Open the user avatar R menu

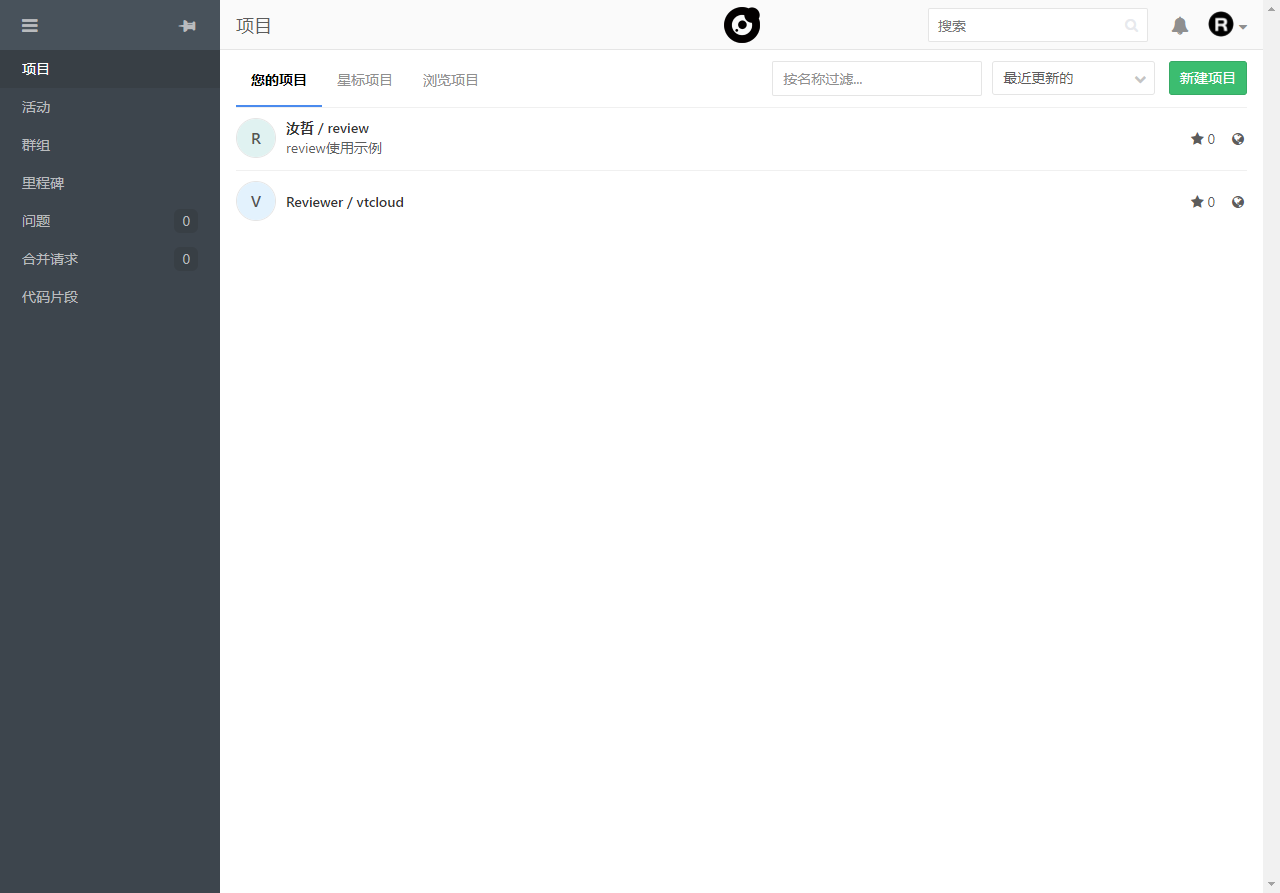1227,25
